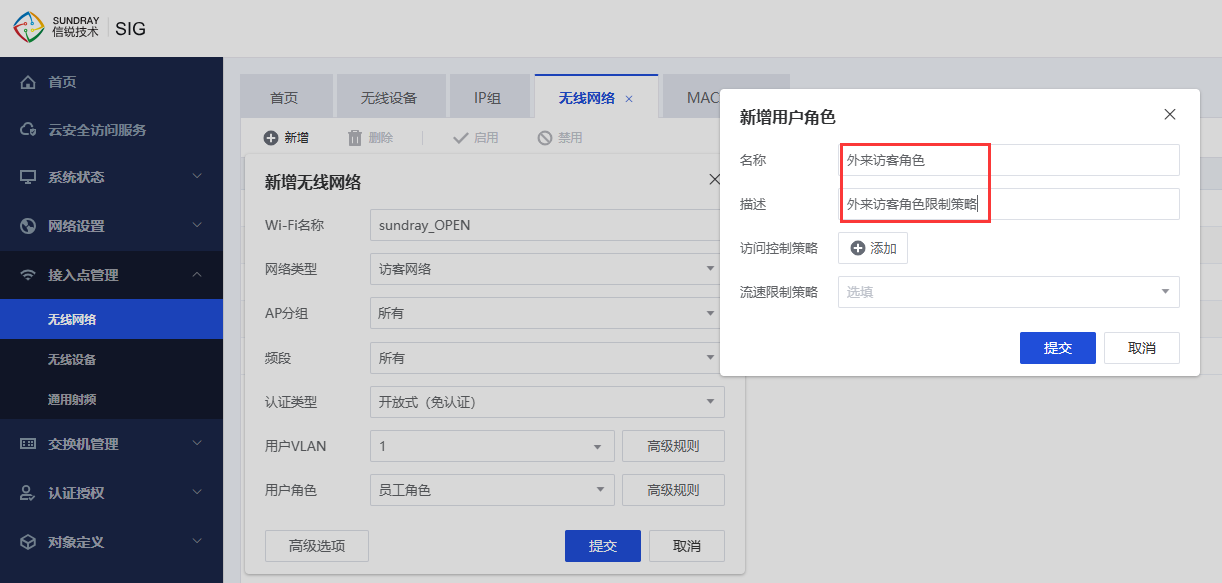
Task: Open the AP分组 dropdown
Action: click(x=545, y=313)
